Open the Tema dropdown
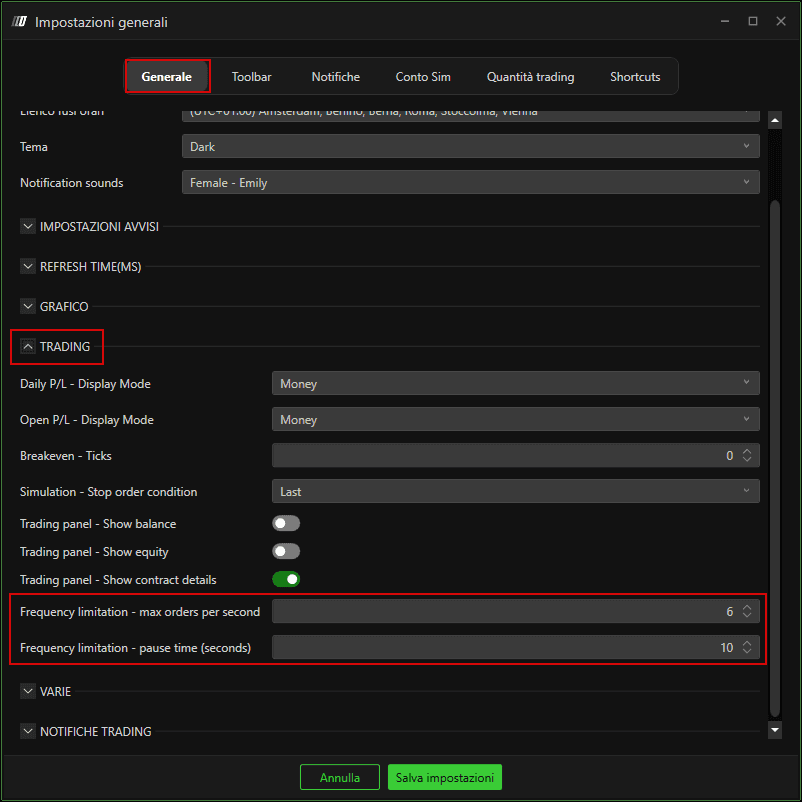This screenshot has width=802, height=802. 471,146
